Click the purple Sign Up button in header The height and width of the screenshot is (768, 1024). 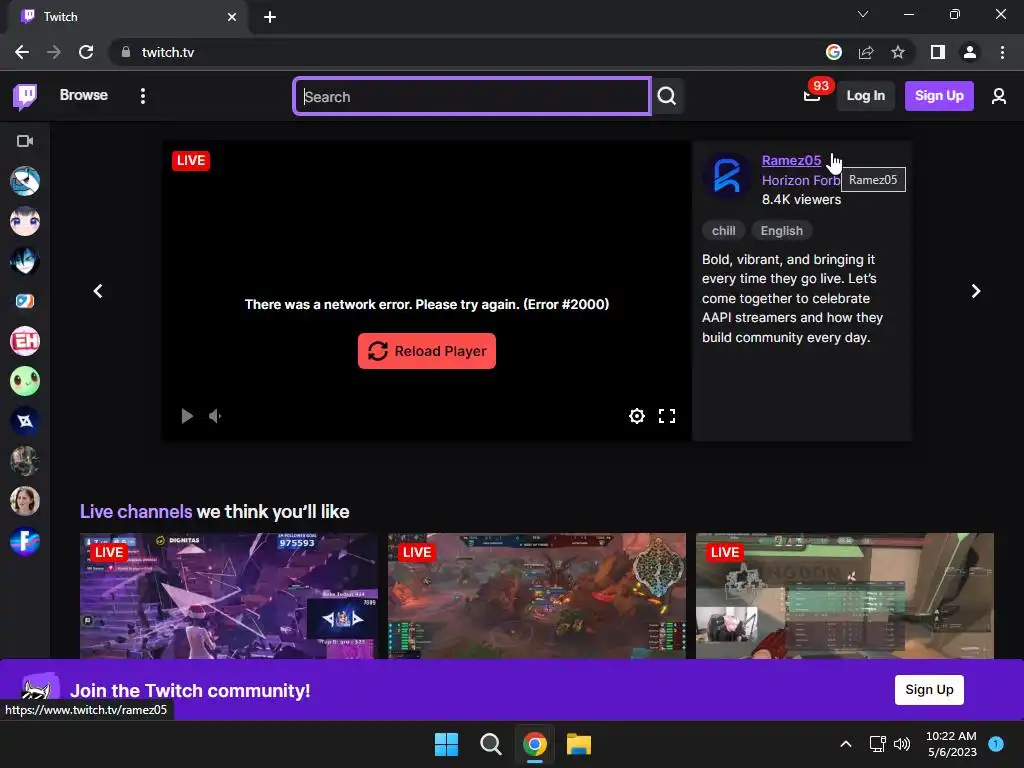pos(939,96)
